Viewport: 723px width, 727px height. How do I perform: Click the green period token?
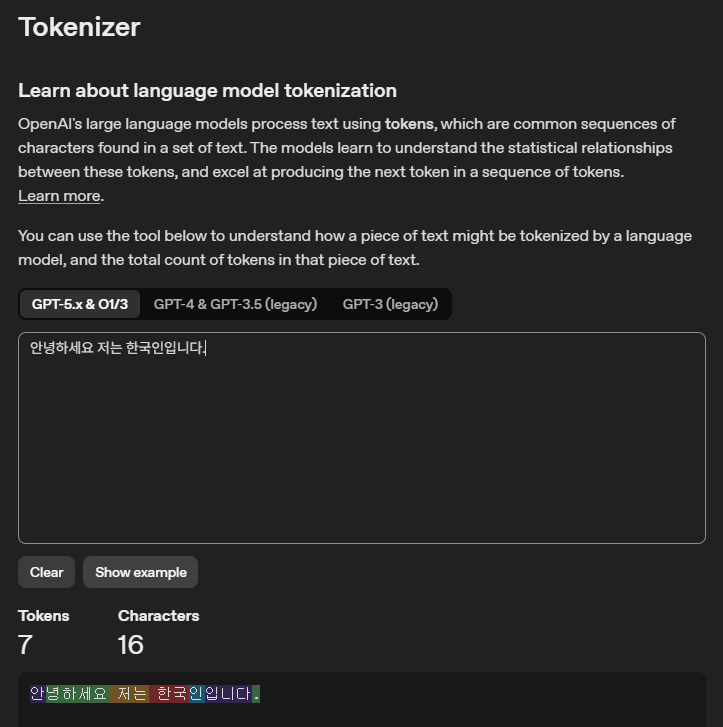pos(256,694)
